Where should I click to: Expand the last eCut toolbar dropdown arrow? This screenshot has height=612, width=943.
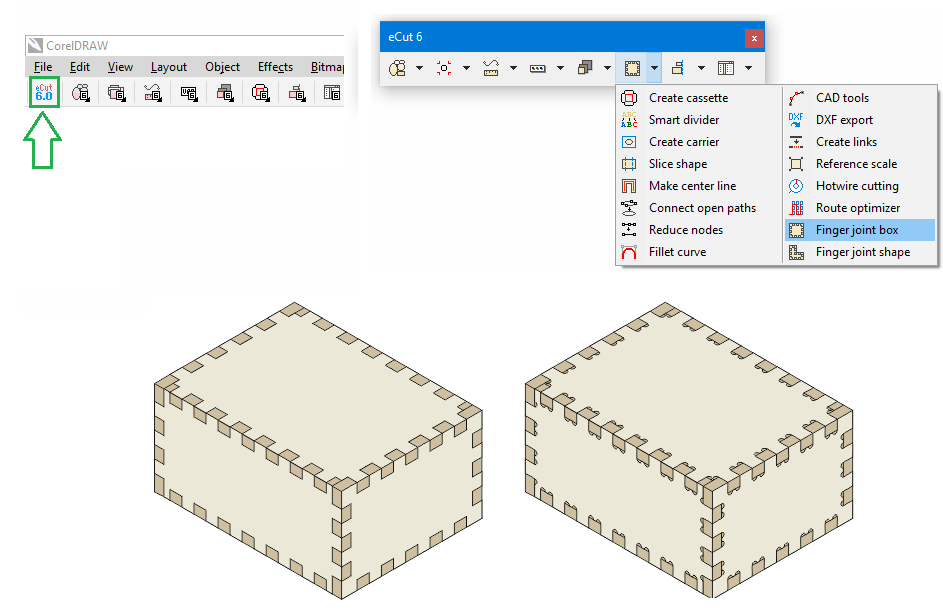tap(748, 69)
